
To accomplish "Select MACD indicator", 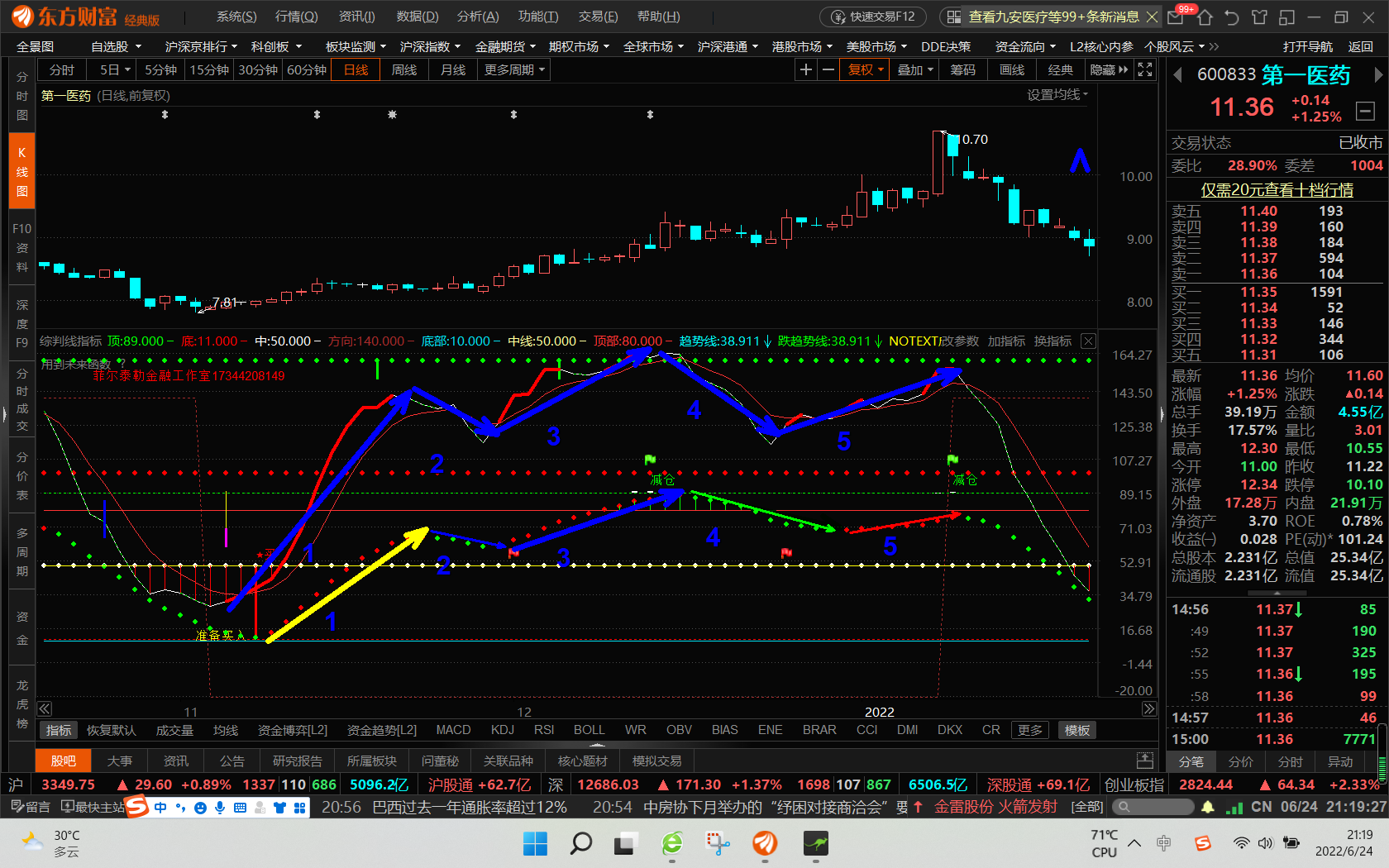I will 453,730.
